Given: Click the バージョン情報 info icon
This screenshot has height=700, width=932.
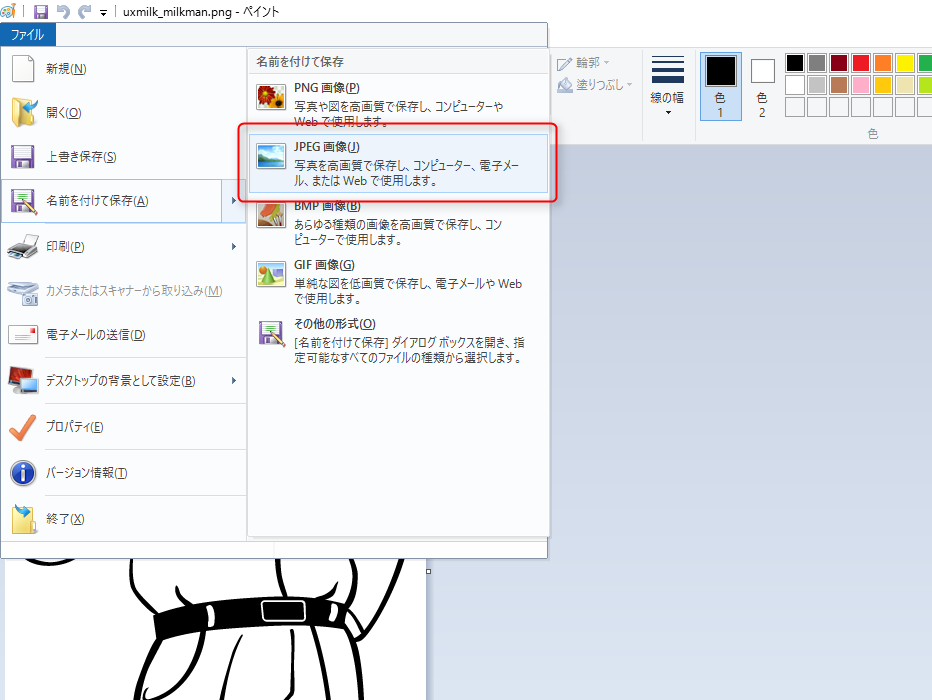Looking at the screenshot, I should 23,473.
